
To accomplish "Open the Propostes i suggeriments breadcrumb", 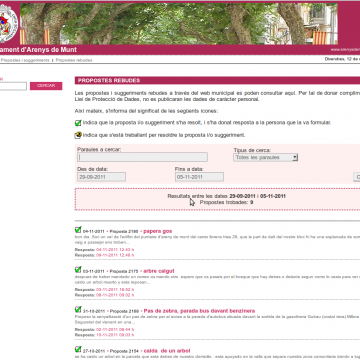I will pyautogui.click(x=25, y=60).
